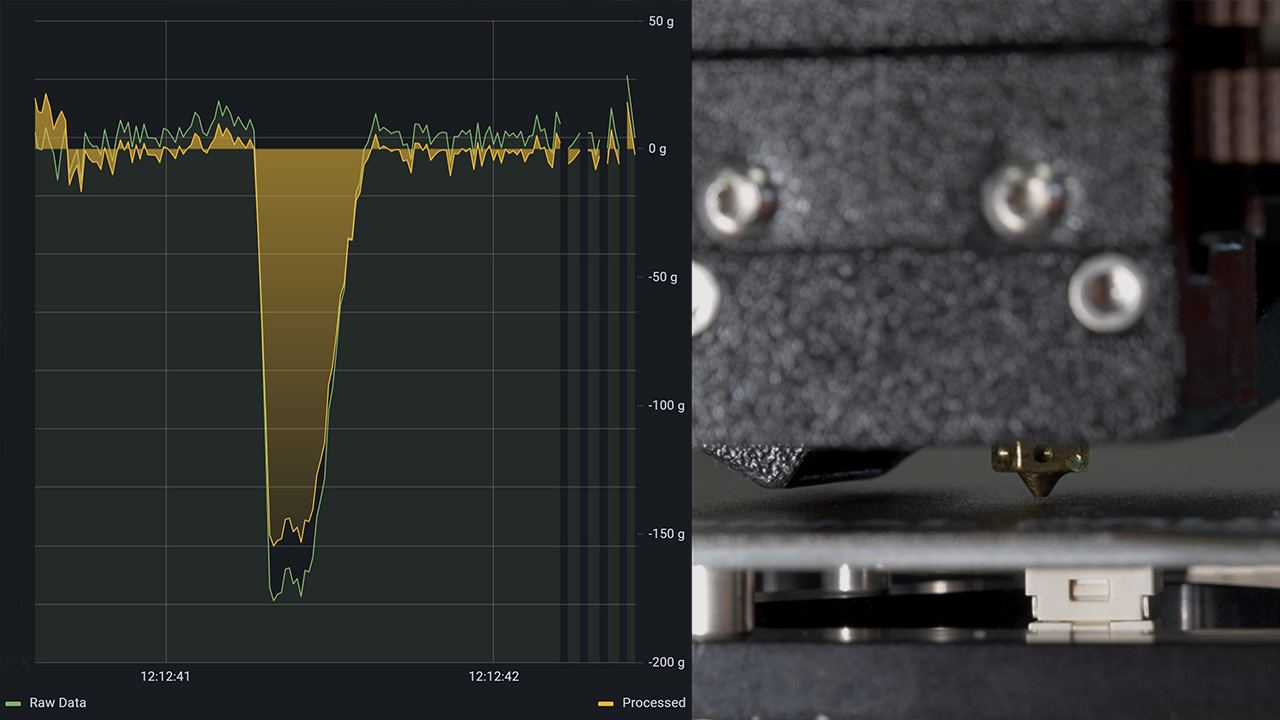Click the 0 g axis label
The height and width of the screenshot is (720, 1280).
coord(657,149)
